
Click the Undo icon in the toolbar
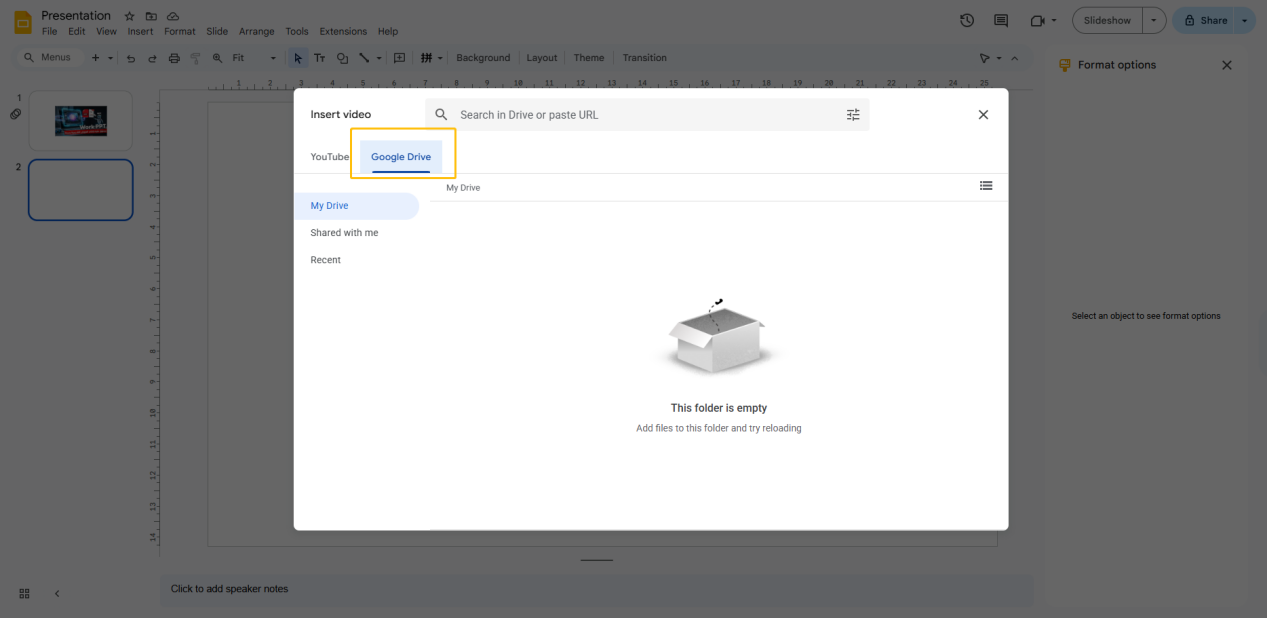(x=130, y=57)
